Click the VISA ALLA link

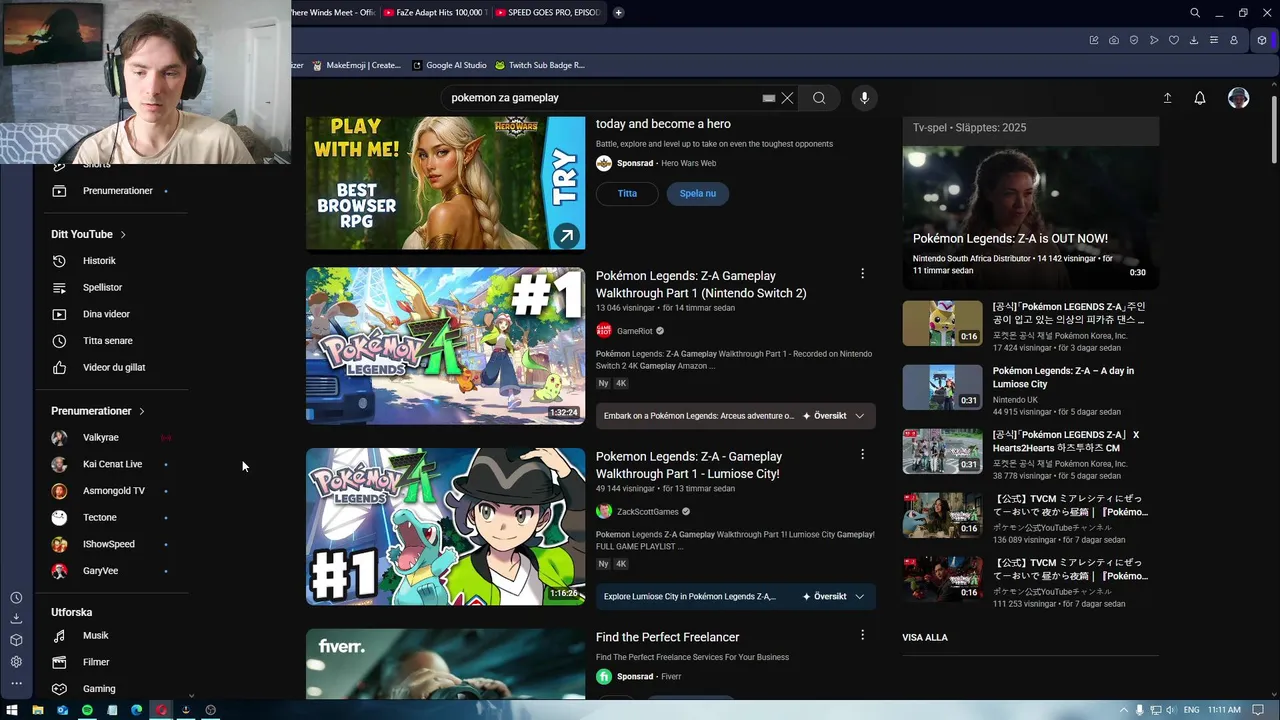coord(925,637)
